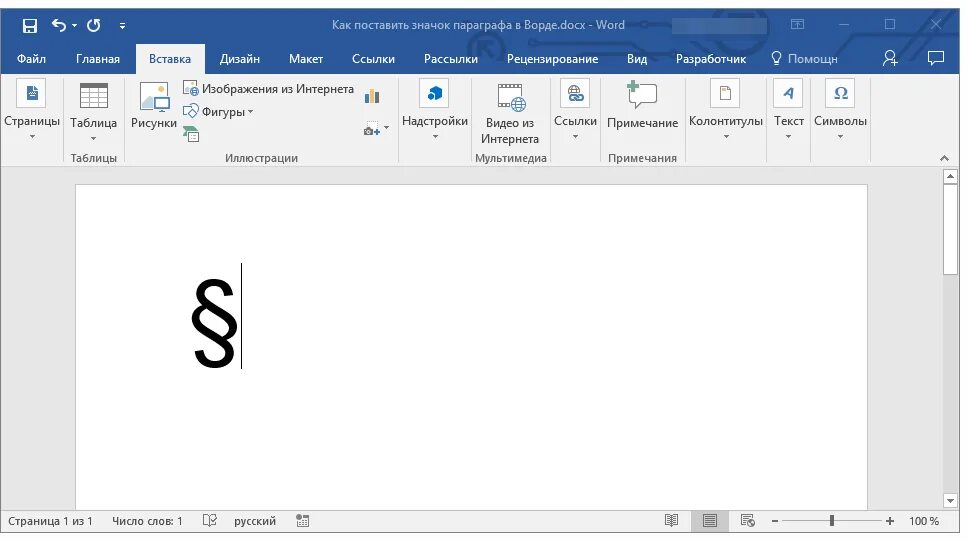The width and height of the screenshot is (968, 541).
Task: Switch to the Главная tab
Action: 98,59
